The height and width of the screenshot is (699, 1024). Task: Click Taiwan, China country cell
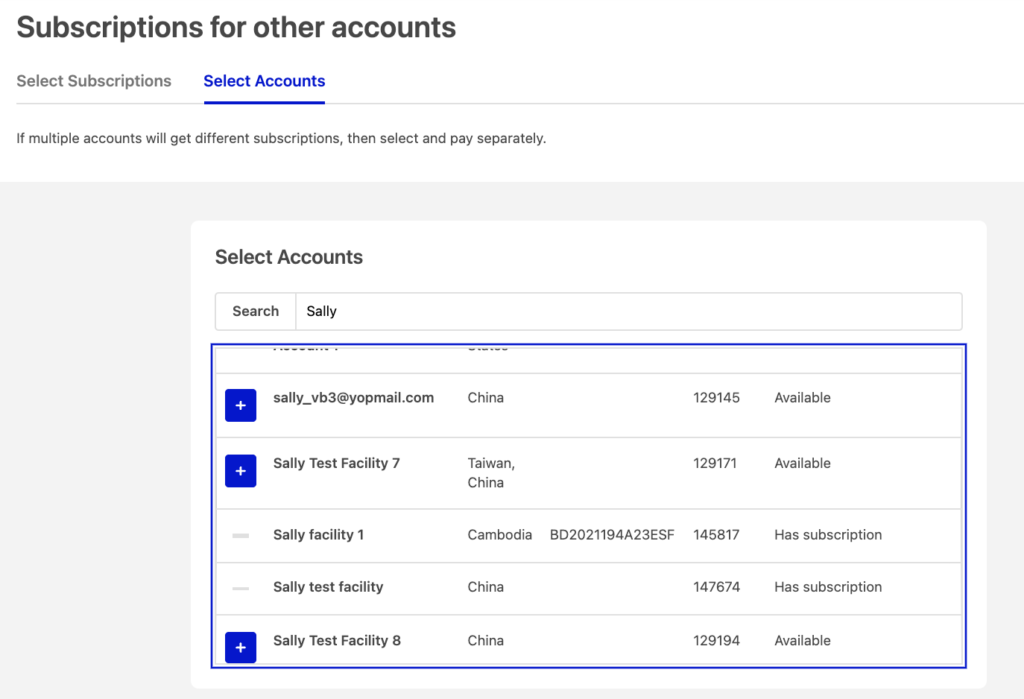491,473
